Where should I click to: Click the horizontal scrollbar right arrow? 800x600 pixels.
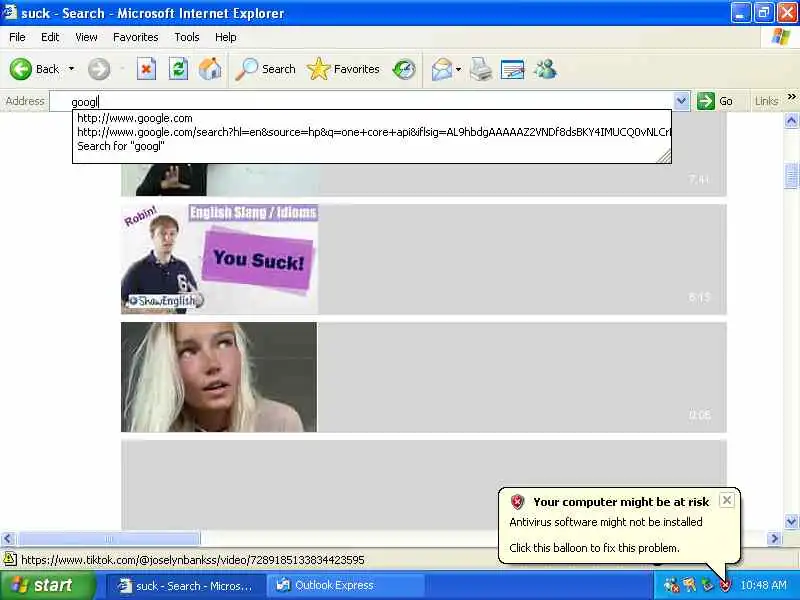tap(774, 538)
